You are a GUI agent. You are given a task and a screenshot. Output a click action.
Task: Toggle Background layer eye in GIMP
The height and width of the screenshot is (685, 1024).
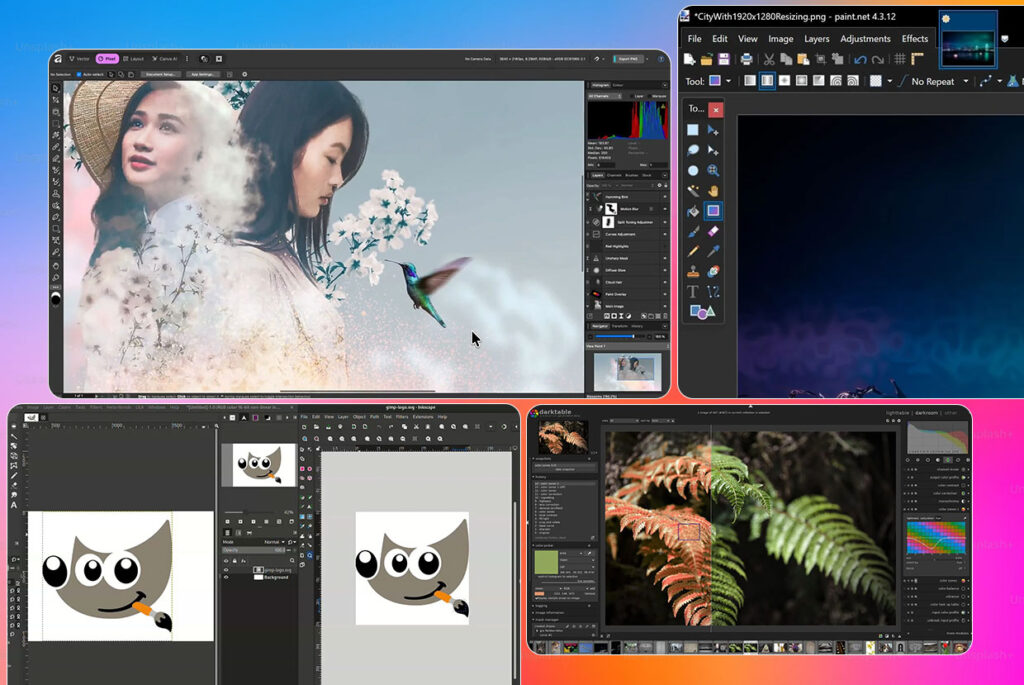point(227,577)
